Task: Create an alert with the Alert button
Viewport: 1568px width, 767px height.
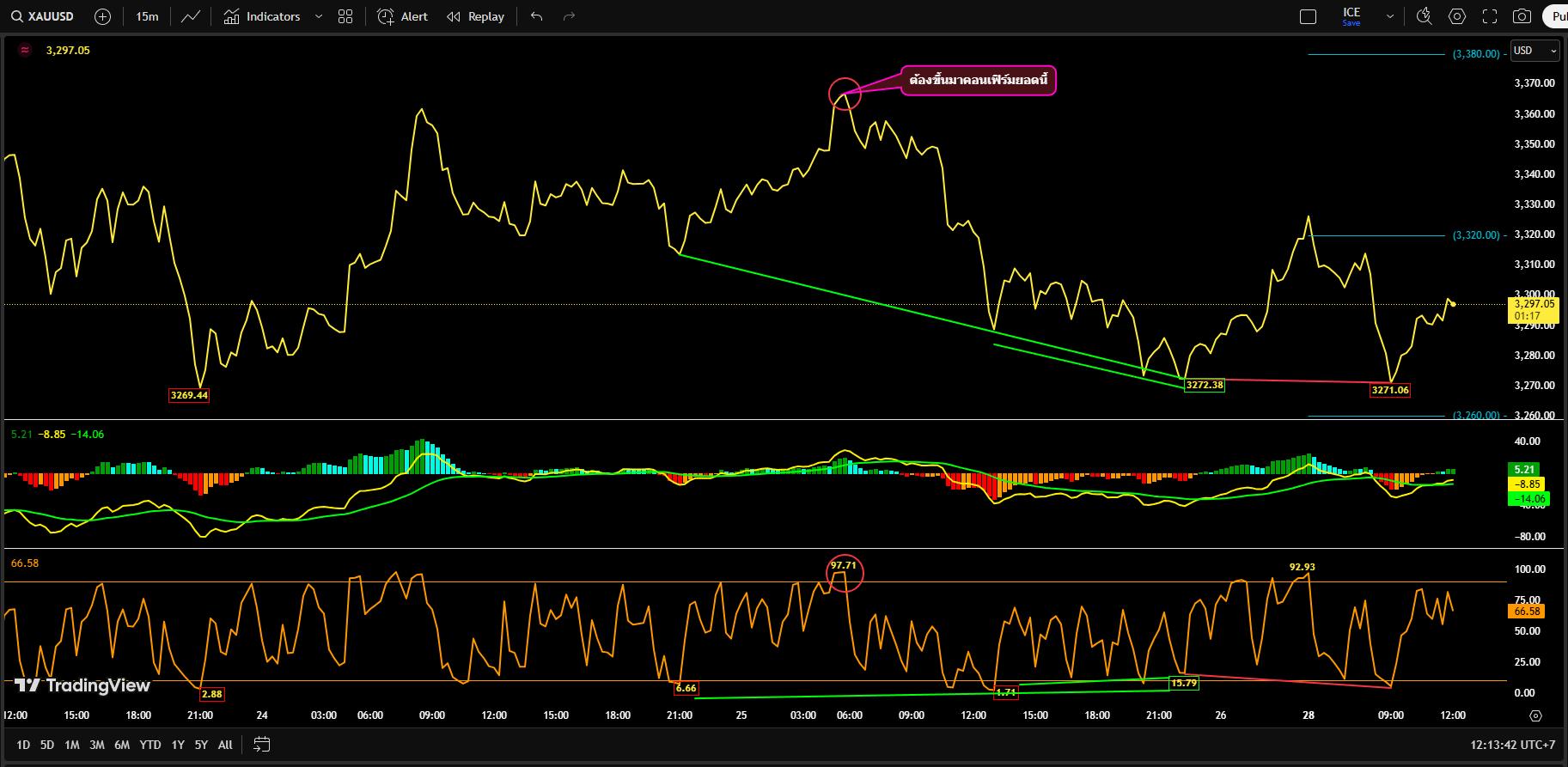Action: point(403,16)
